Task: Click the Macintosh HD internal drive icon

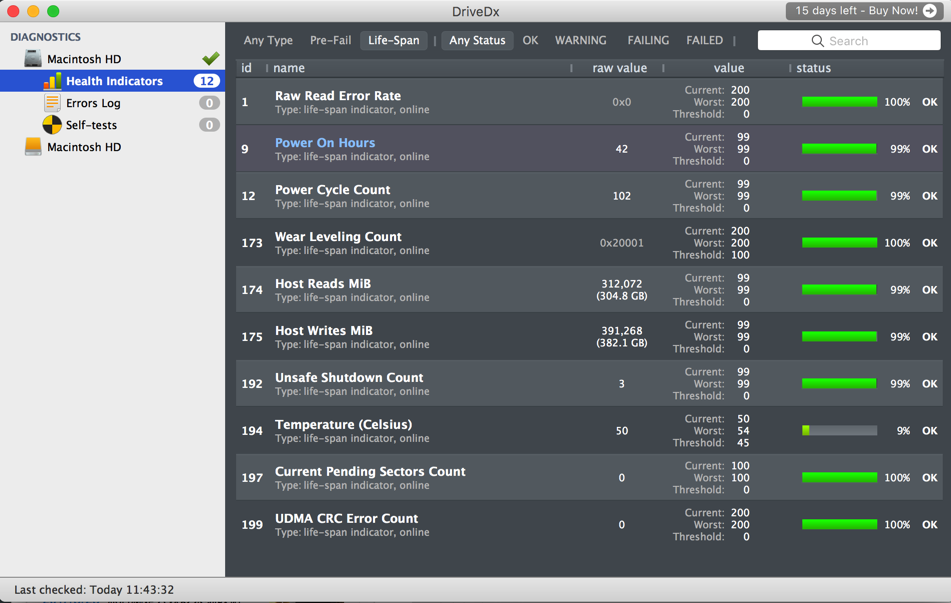Action: pos(33,59)
